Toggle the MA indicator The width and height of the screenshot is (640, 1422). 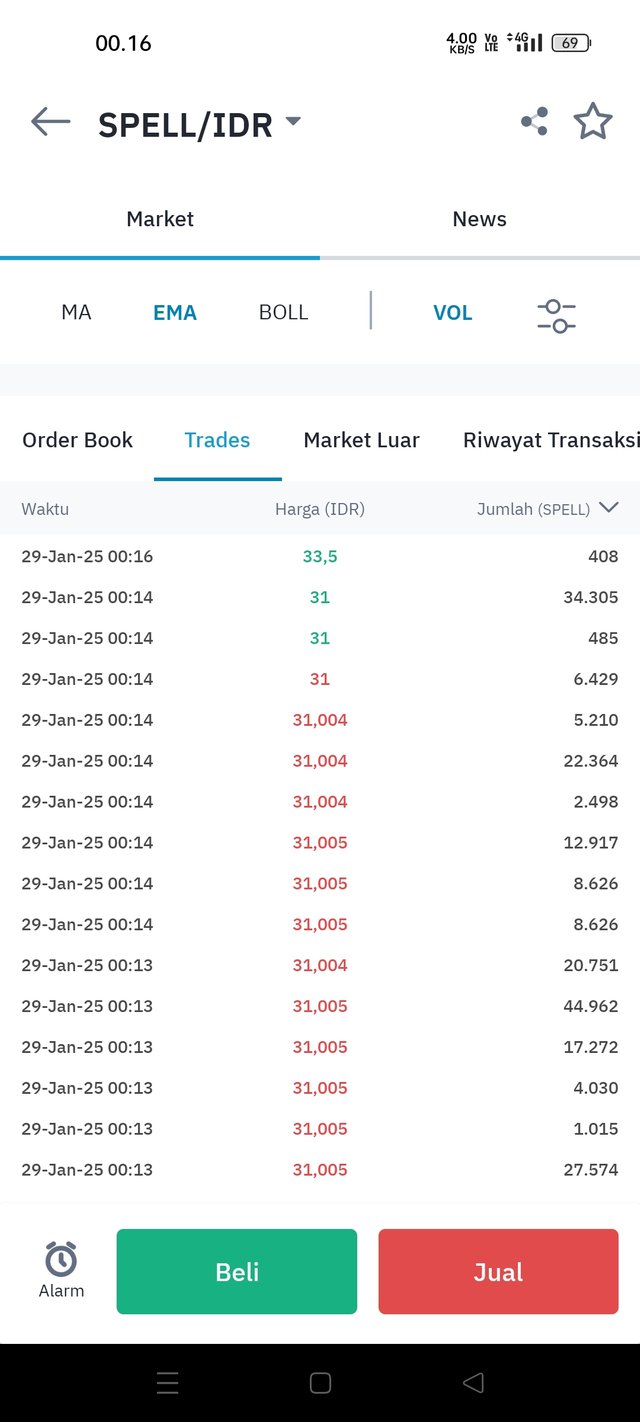76,312
